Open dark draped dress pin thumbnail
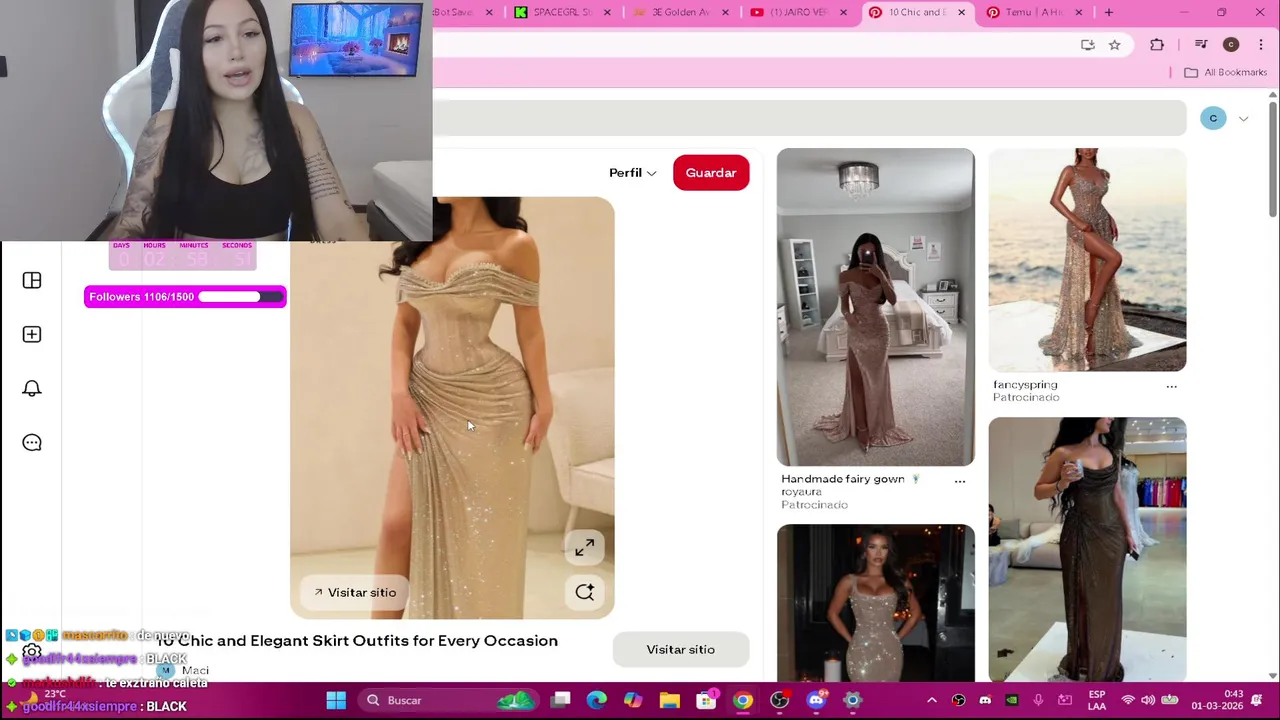This screenshot has width=1280, height=720. (1087, 549)
